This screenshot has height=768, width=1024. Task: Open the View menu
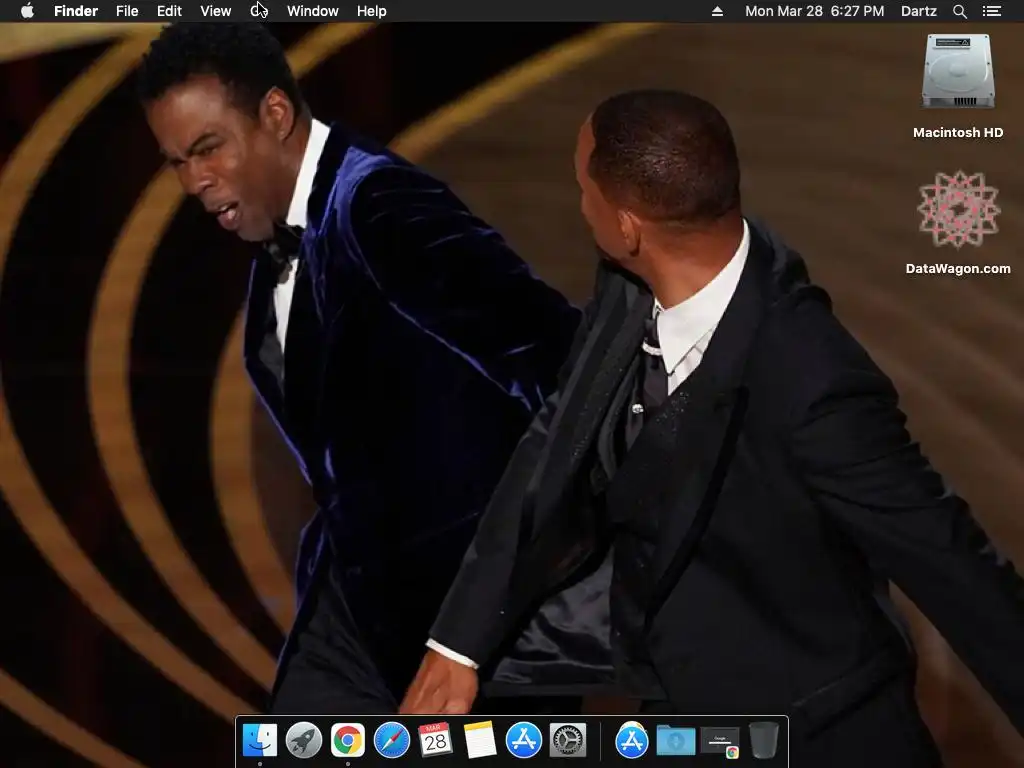coord(216,11)
